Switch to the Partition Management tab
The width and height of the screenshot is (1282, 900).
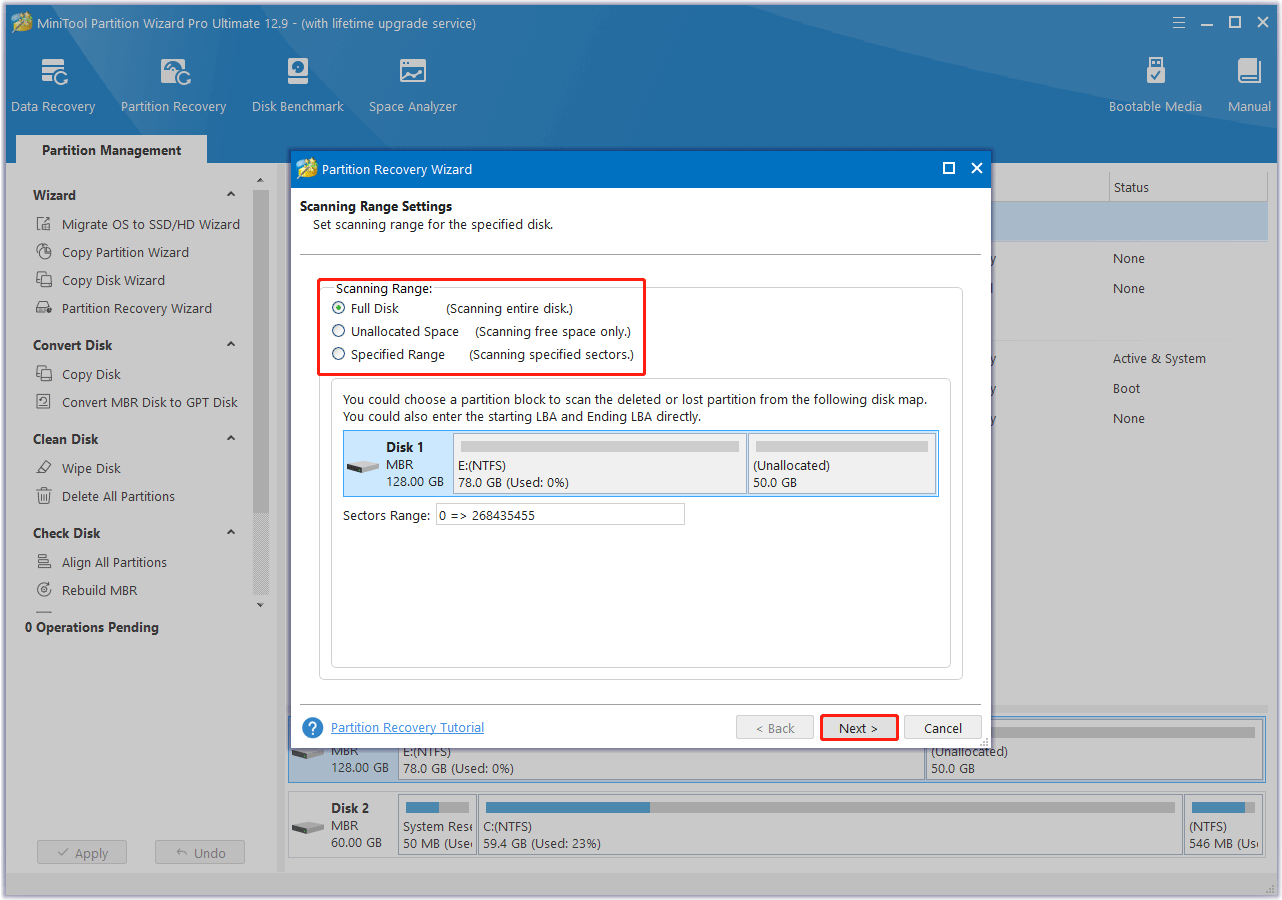tap(110, 149)
